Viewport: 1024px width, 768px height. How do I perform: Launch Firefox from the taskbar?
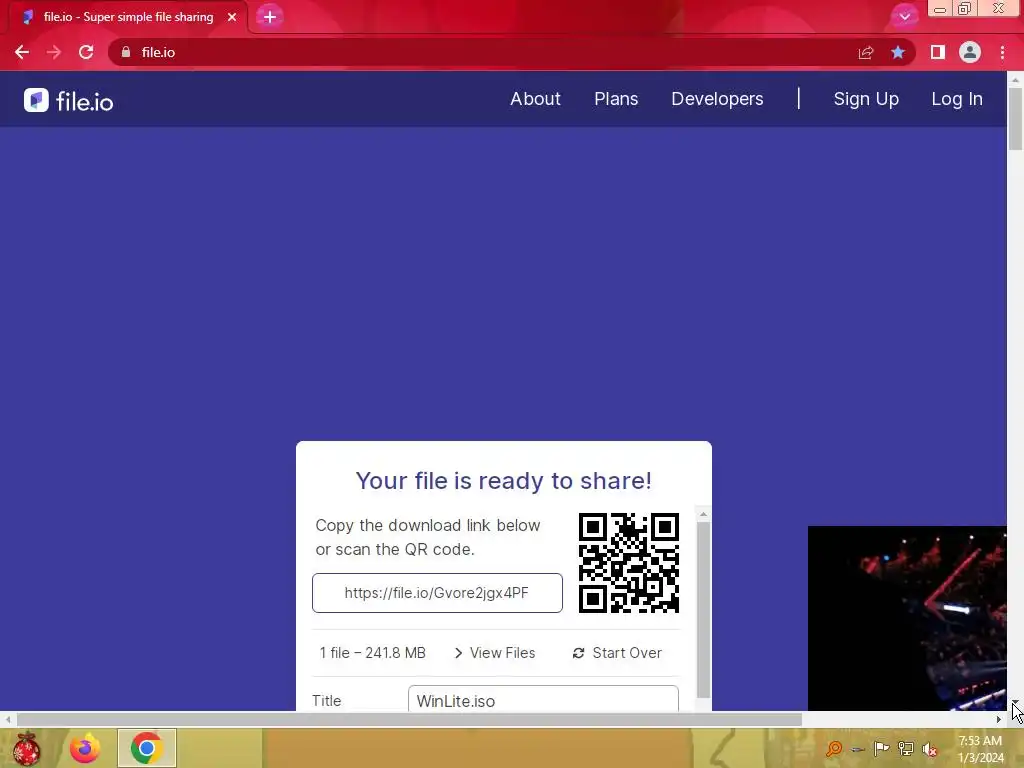pos(86,748)
